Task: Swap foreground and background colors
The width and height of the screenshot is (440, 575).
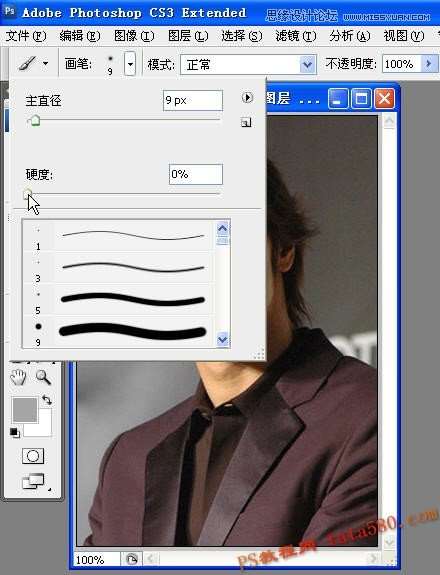Action: tap(47, 400)
